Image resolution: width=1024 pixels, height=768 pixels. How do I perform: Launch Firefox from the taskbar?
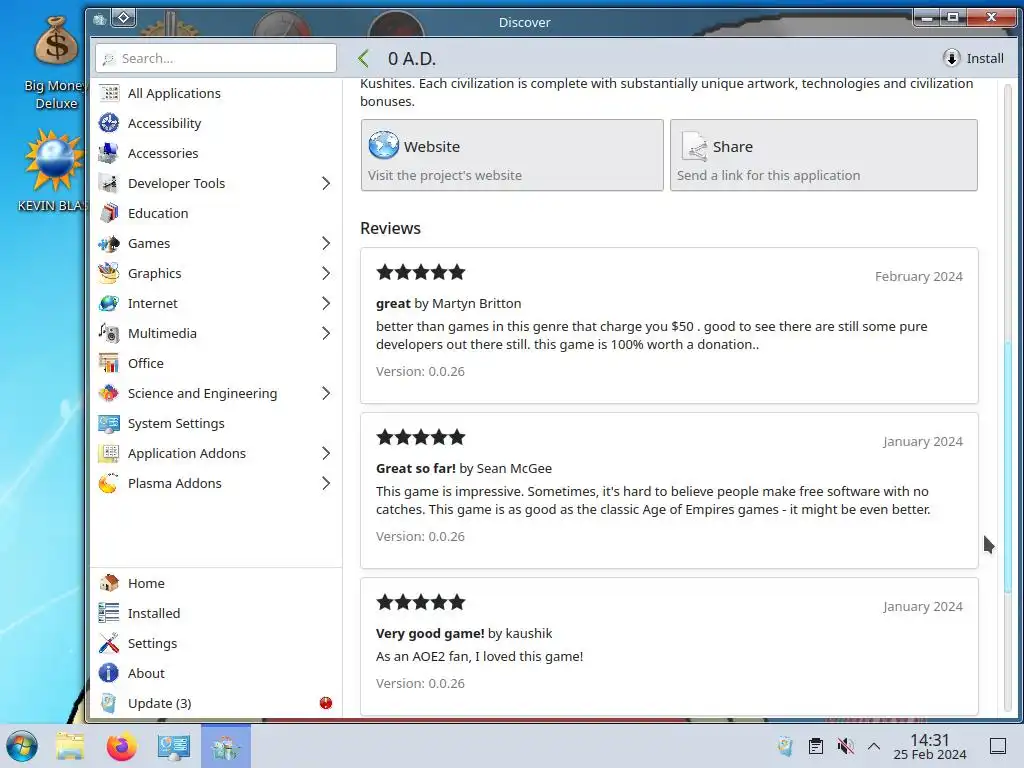pyautogui.click(x=121, y=746)
